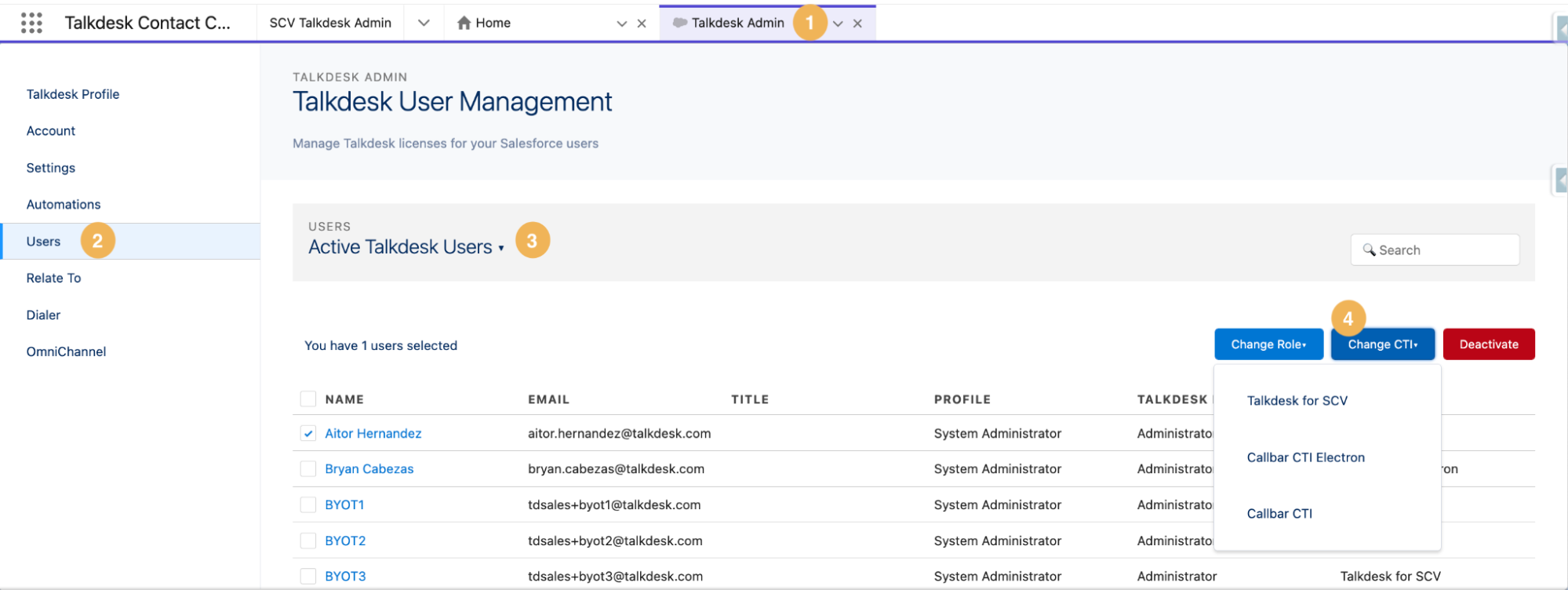Screen dimensions: 1568x590
Task: Click the Home tab house icon
Action: click(464, 23)
